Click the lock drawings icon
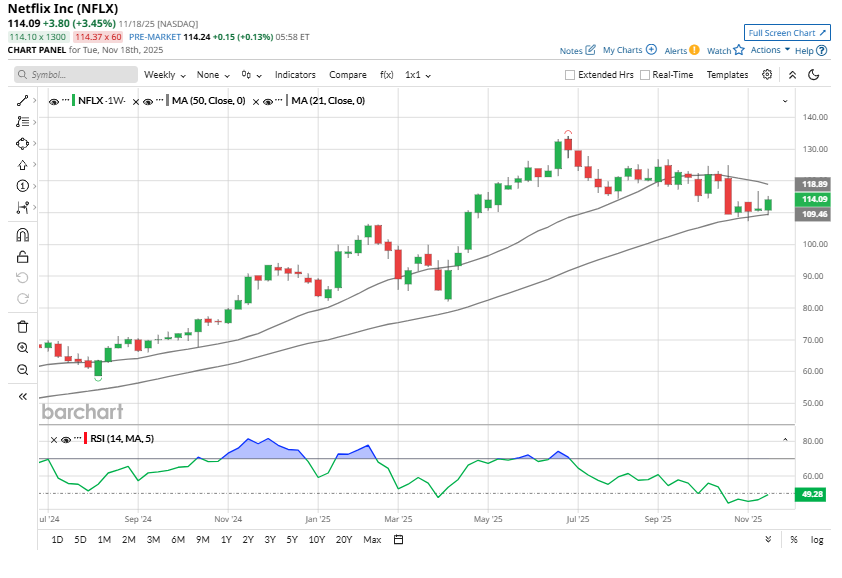This screenshot has height=578, width=842. [x=22, y=257]
